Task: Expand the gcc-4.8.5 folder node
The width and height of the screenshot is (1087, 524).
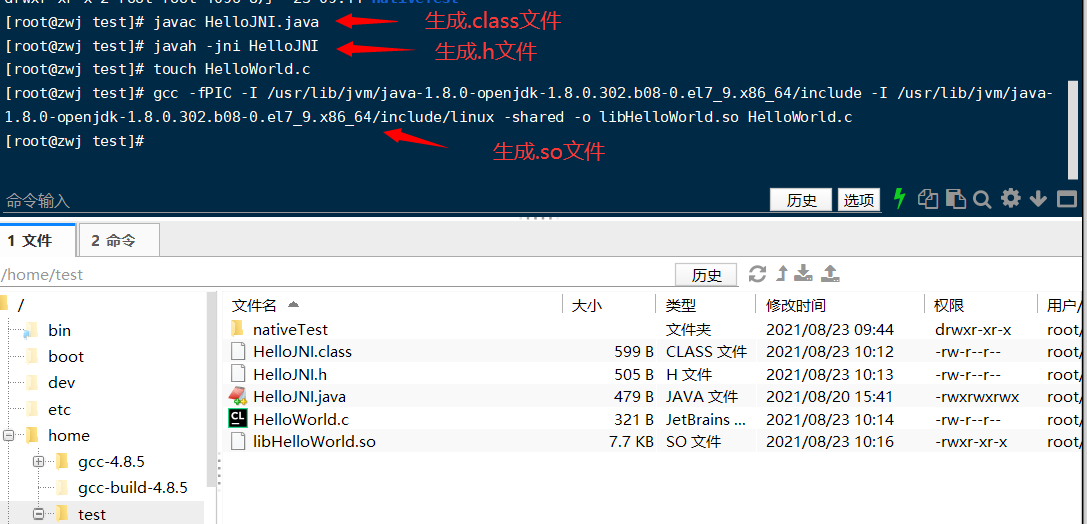Action: pyautogui.click(x=38, y=462)
